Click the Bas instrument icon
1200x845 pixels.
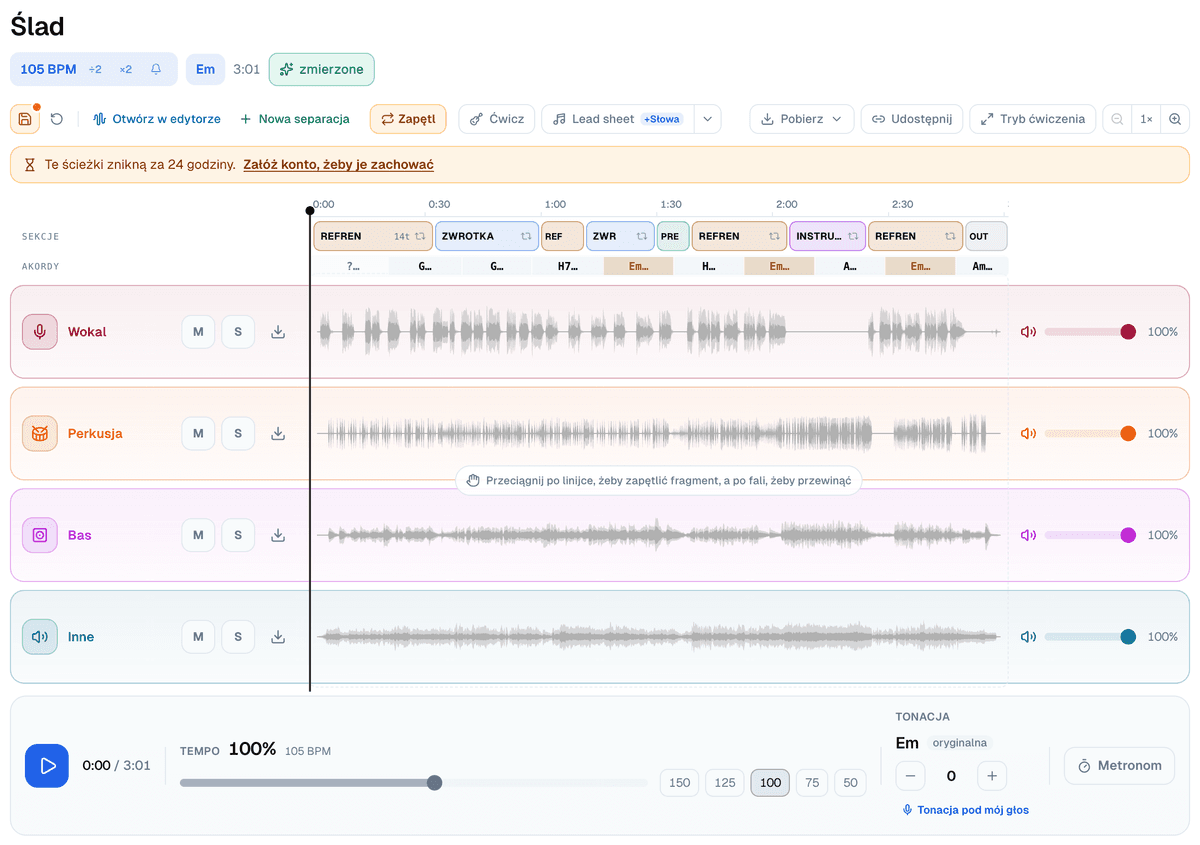click(40, 535)
